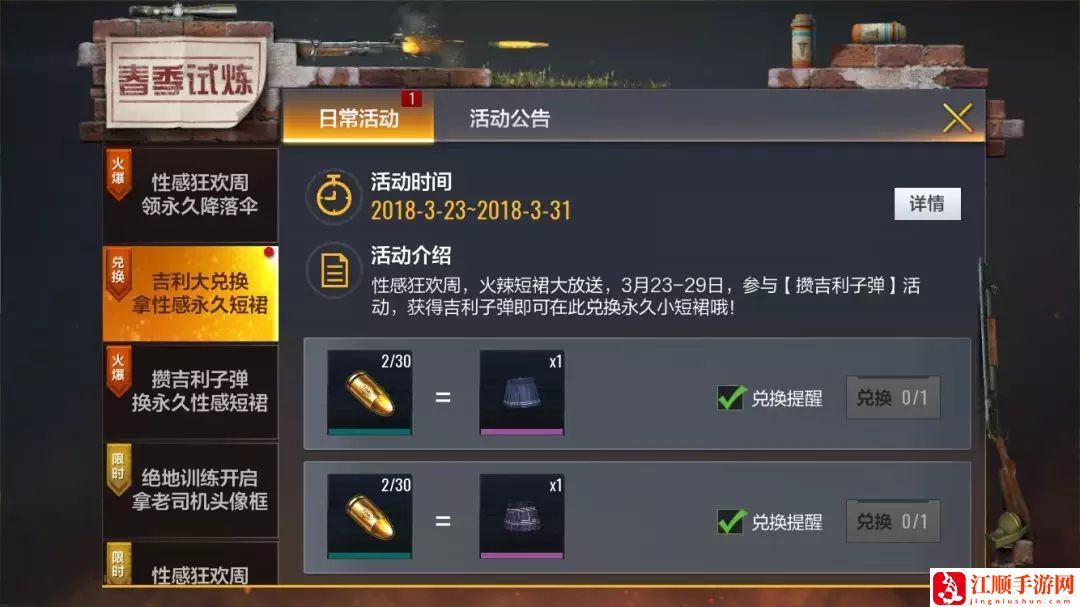The image size is (1080, 607).
Task: Click the document activity introduction icon
Action: [x=334, y=270]
